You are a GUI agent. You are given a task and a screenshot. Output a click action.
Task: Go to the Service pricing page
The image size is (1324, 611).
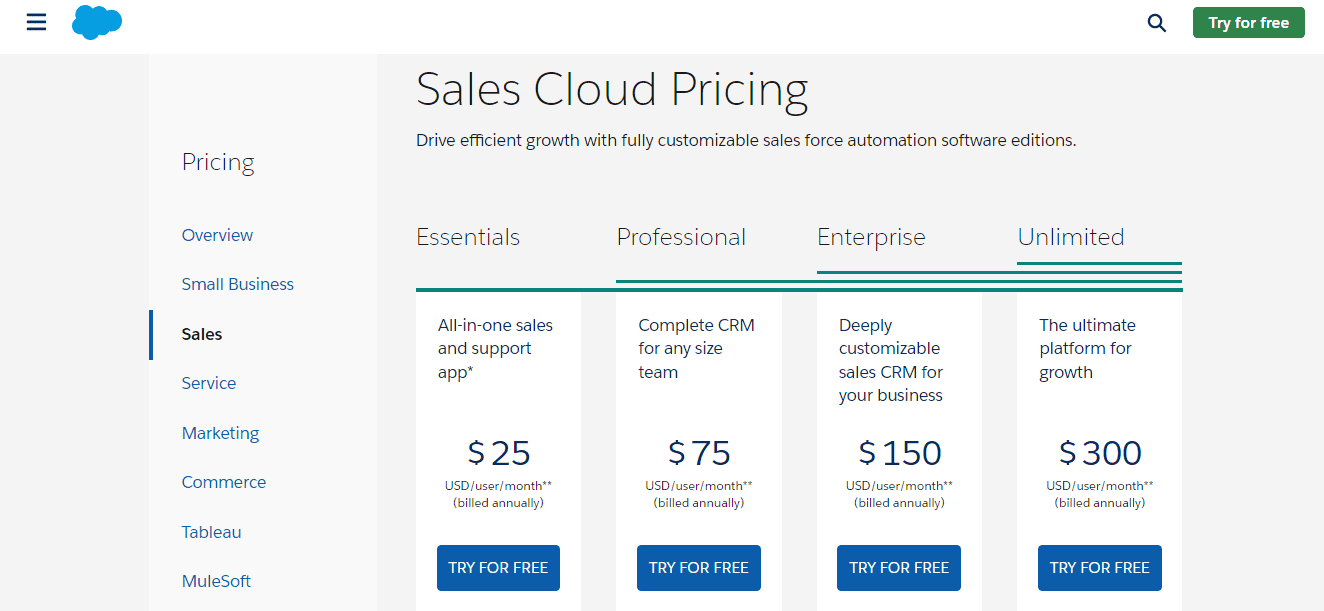pyautogui.click(x=209, y=383)
